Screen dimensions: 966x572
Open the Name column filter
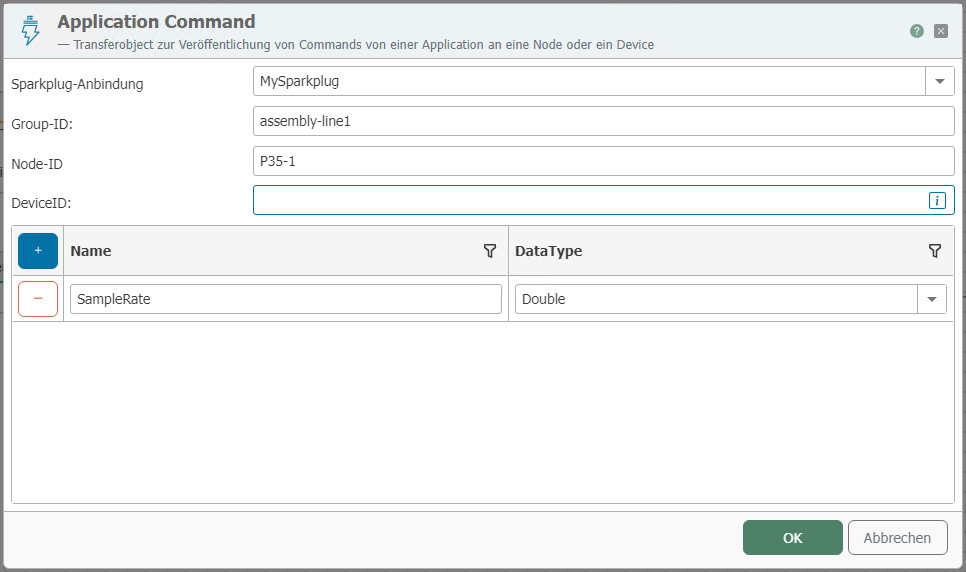490,251
